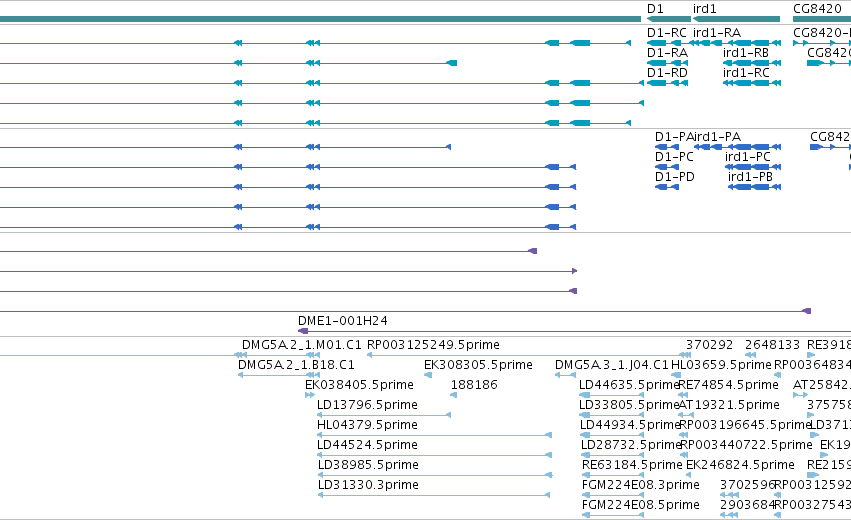Open protein ird1-PA label

(x=717, y=137)
